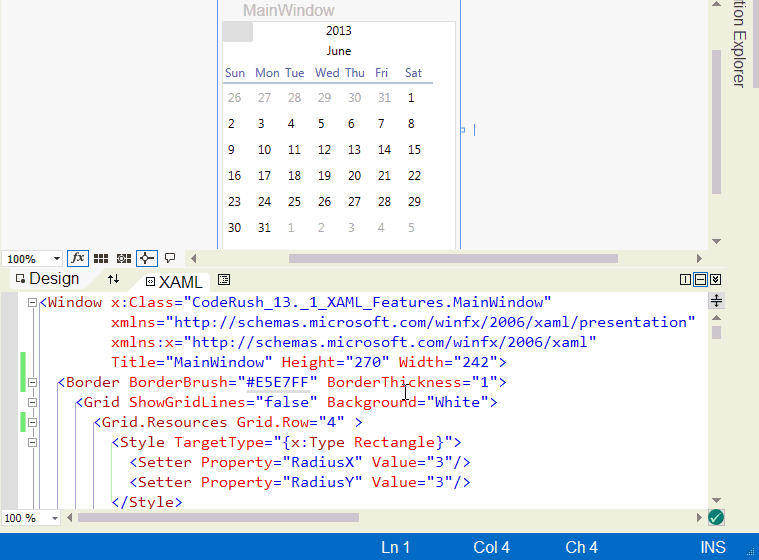Toggle snap to gridlines icon
The height and width of the screenshot is (560, 759).
[x=124, y=258]
